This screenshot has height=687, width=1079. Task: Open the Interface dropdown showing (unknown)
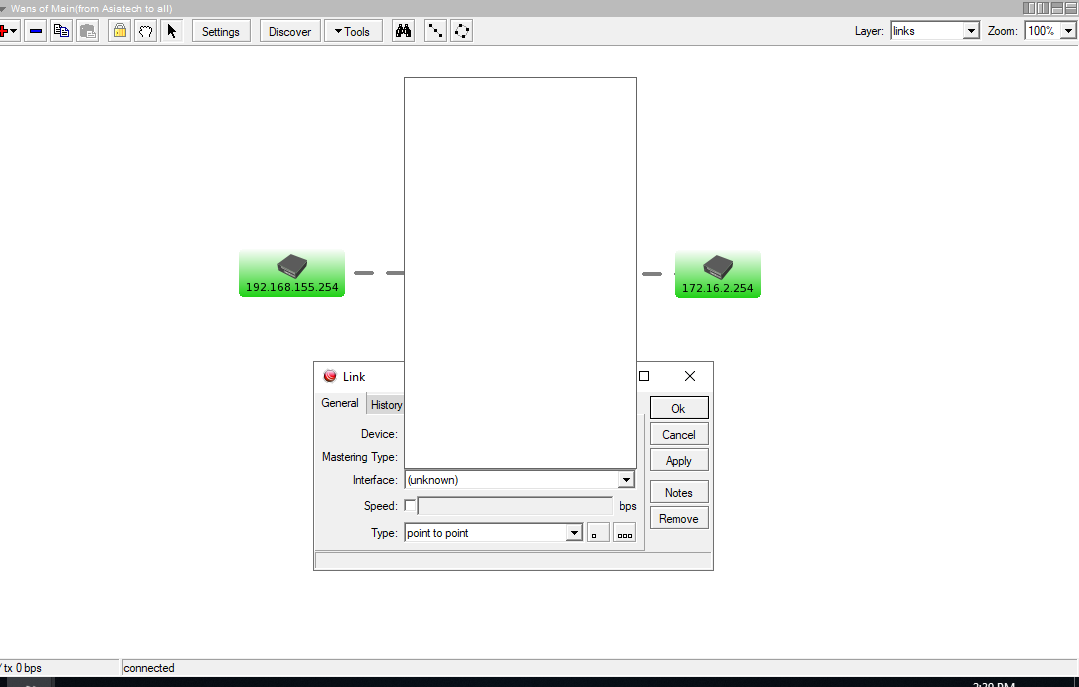(520, 480)
